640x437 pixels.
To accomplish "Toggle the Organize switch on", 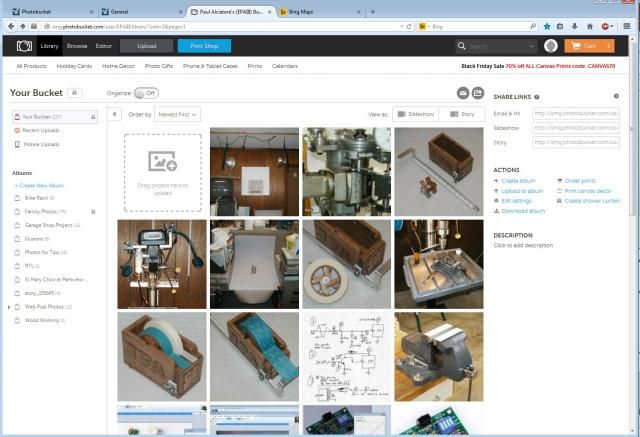I will 146,93.
